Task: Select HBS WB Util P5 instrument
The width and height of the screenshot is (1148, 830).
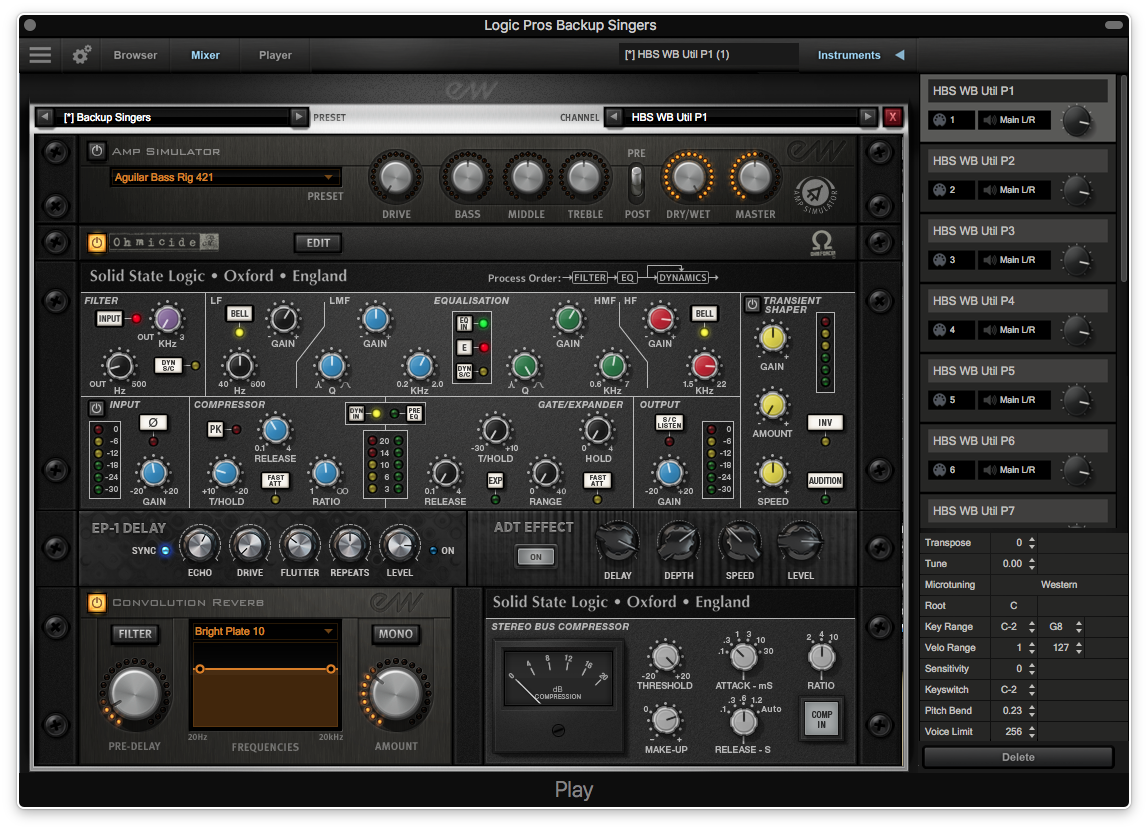Action: [1017, 370]
